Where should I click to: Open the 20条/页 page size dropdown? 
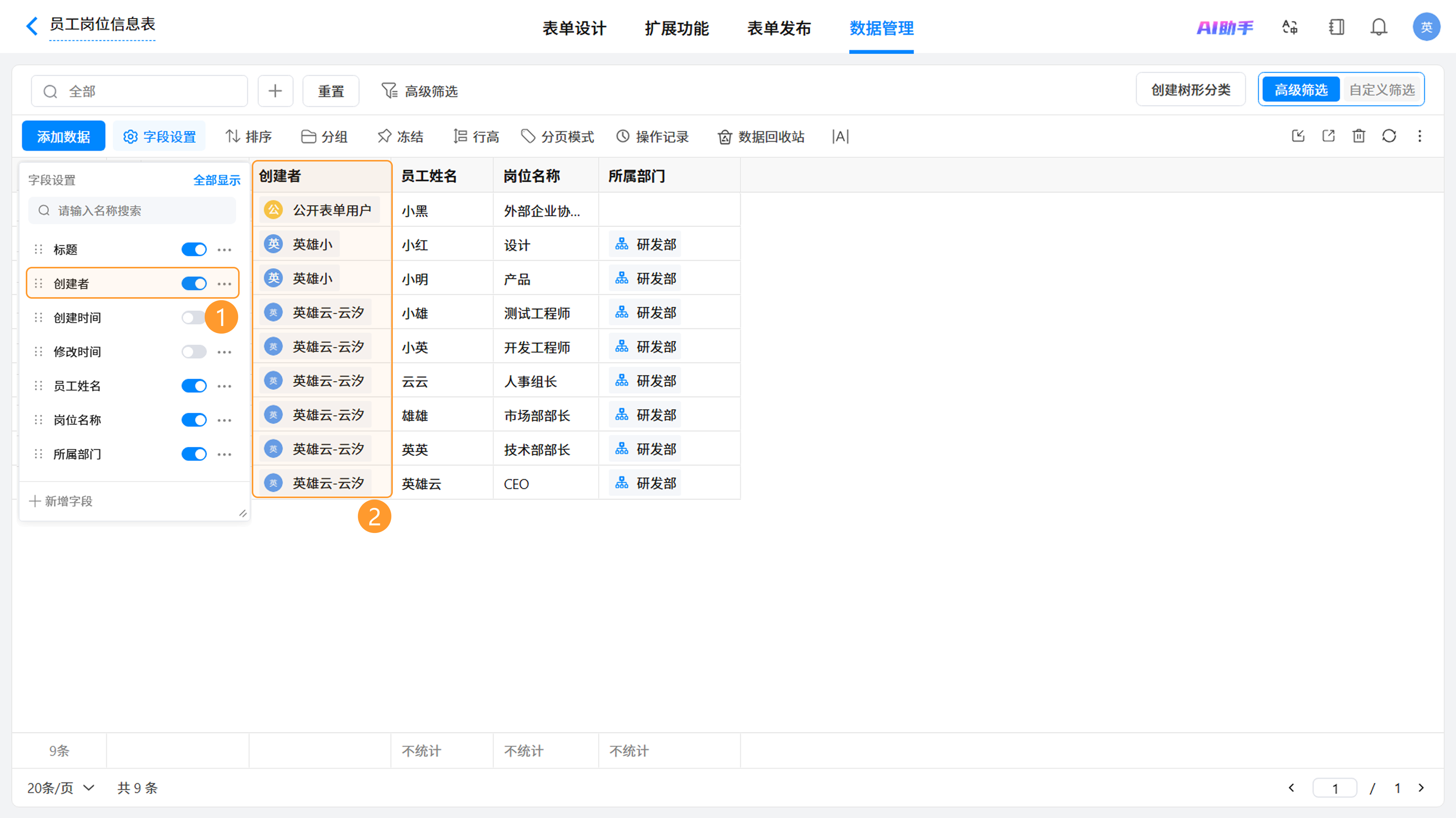click(x=61, y=788)
